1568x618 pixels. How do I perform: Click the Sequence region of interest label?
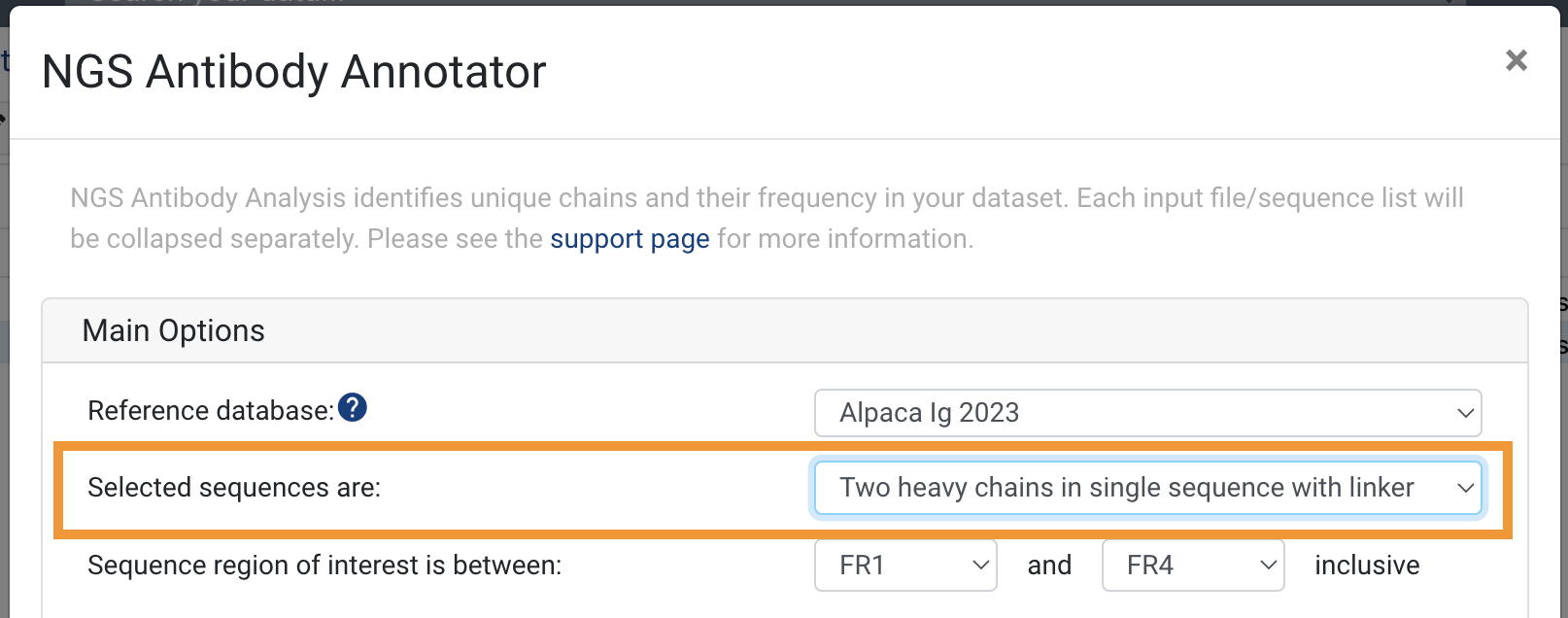tap(324, 566)
